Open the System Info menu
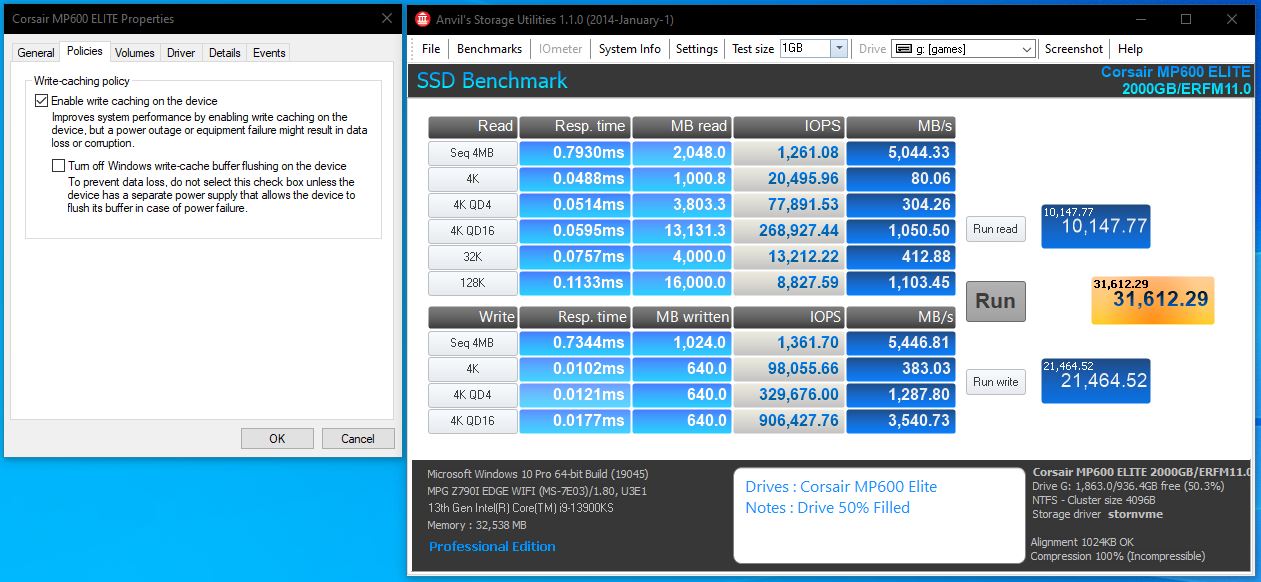 [x=629, y=49]
